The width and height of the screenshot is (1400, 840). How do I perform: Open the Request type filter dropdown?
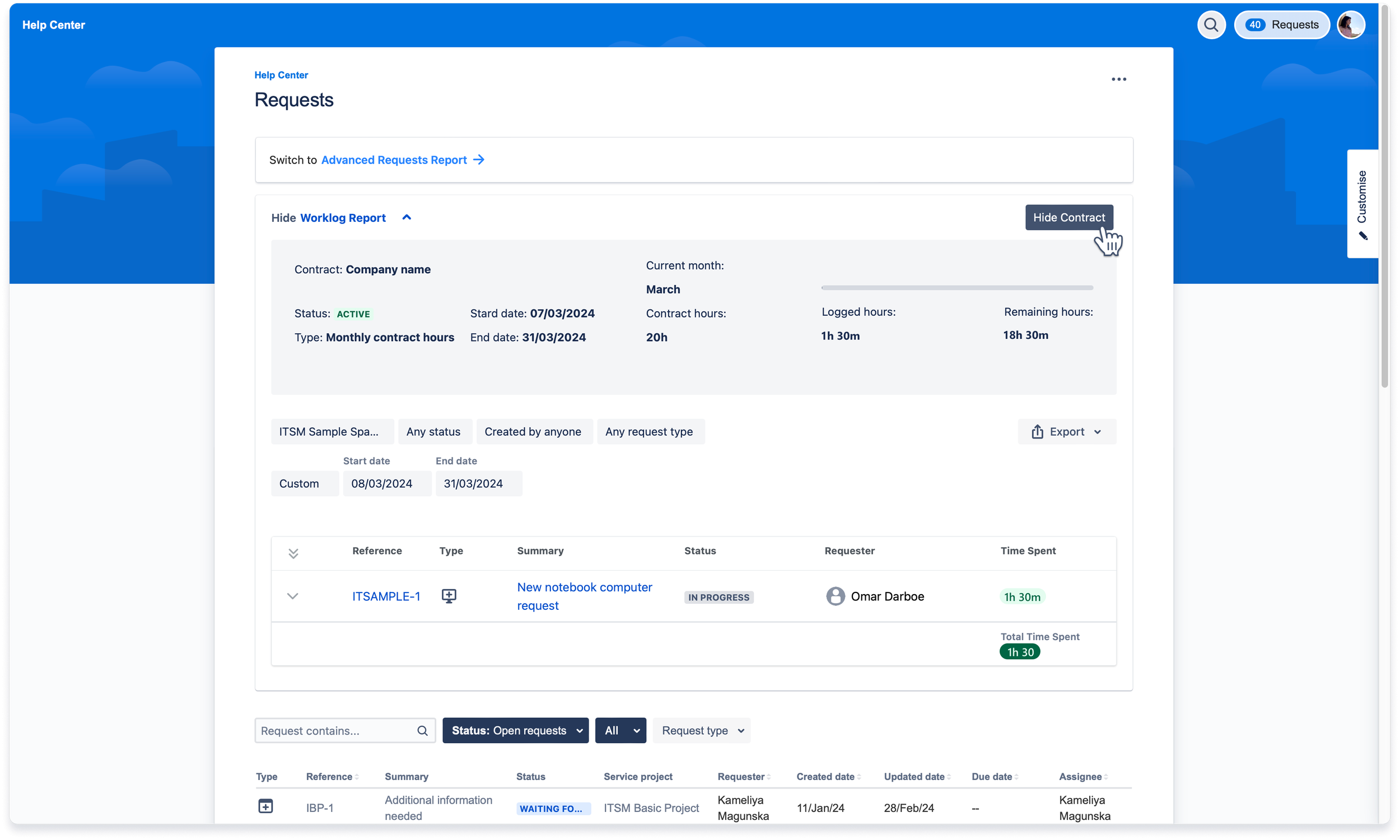point(701,731)
